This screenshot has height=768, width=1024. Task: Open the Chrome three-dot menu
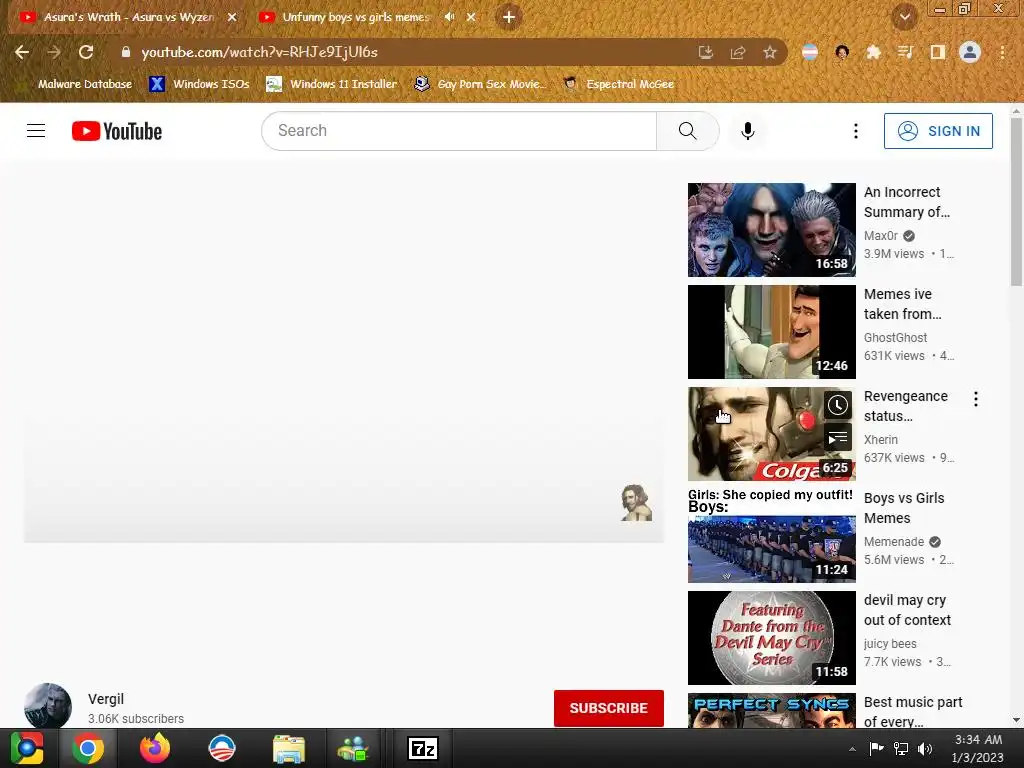(1002, 52)
